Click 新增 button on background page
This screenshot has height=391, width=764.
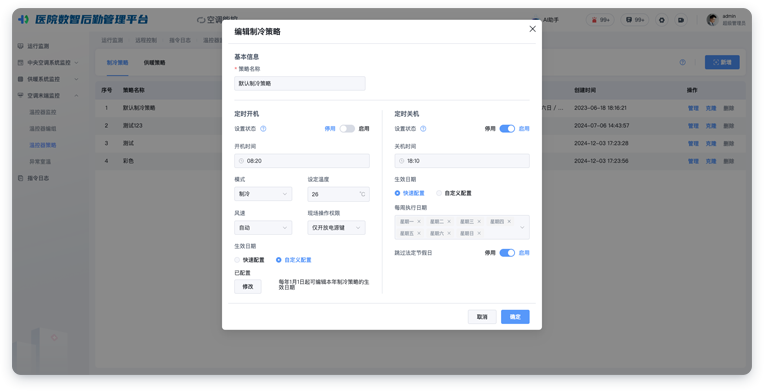tap(722, 62)
